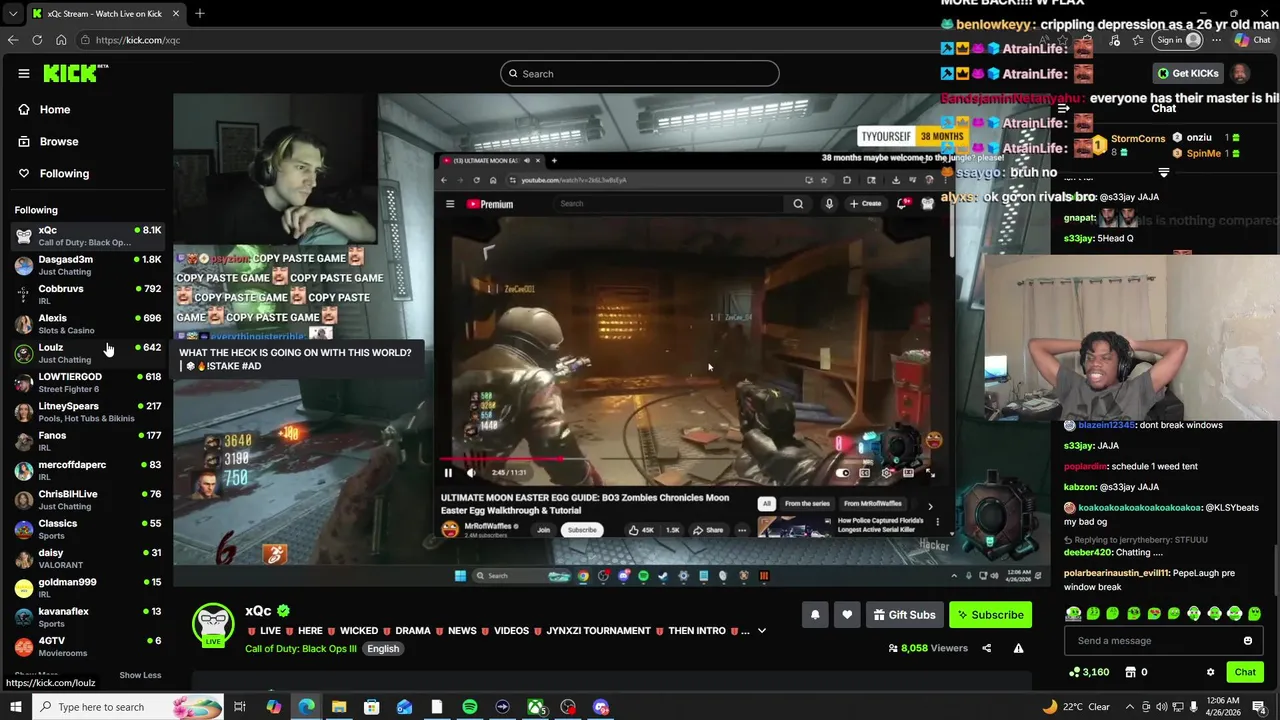The width and height of the screenshot is (1280, 720).
Task: Click the English language tag
Action: click(383, 649)
